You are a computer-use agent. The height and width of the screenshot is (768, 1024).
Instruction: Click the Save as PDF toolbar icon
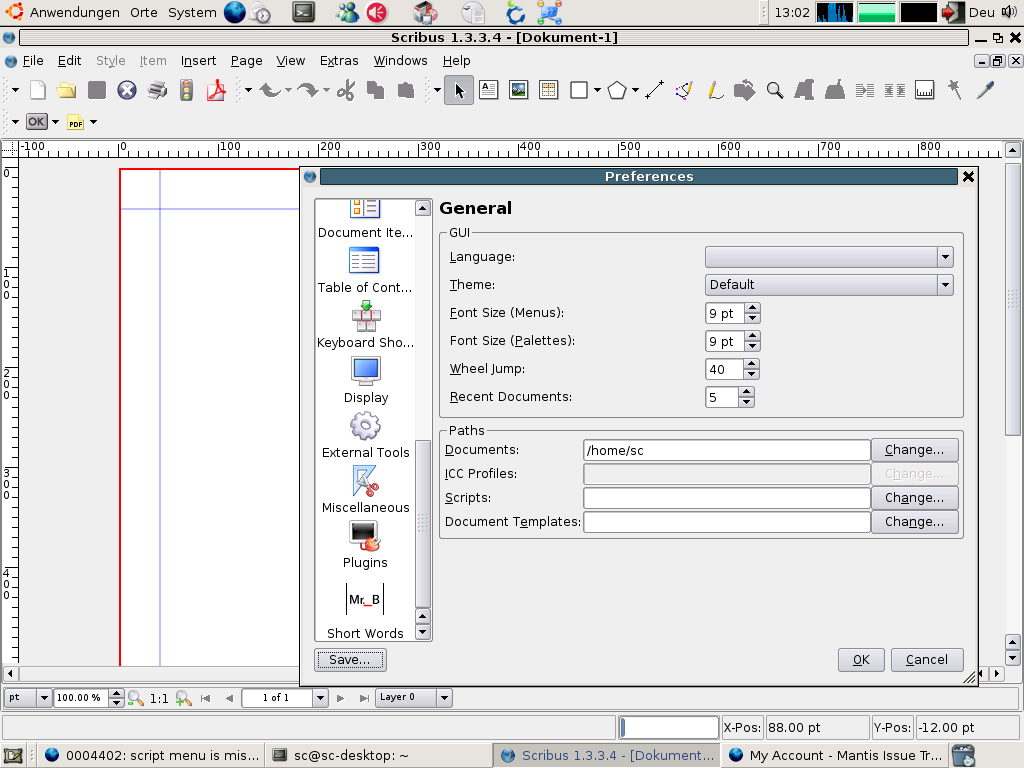(x=216, y=91)
